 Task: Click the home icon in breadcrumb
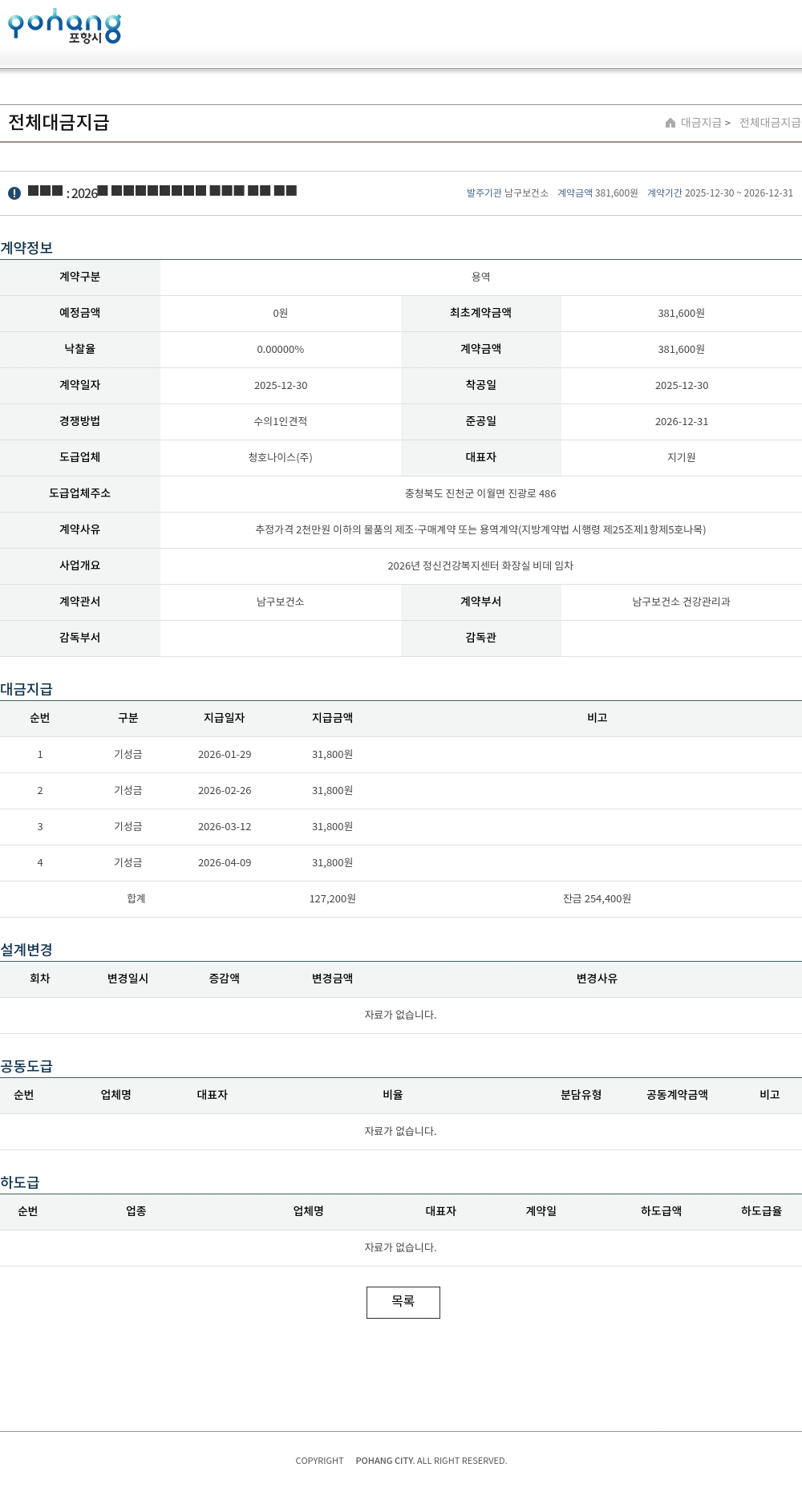[x=670, y=123]
